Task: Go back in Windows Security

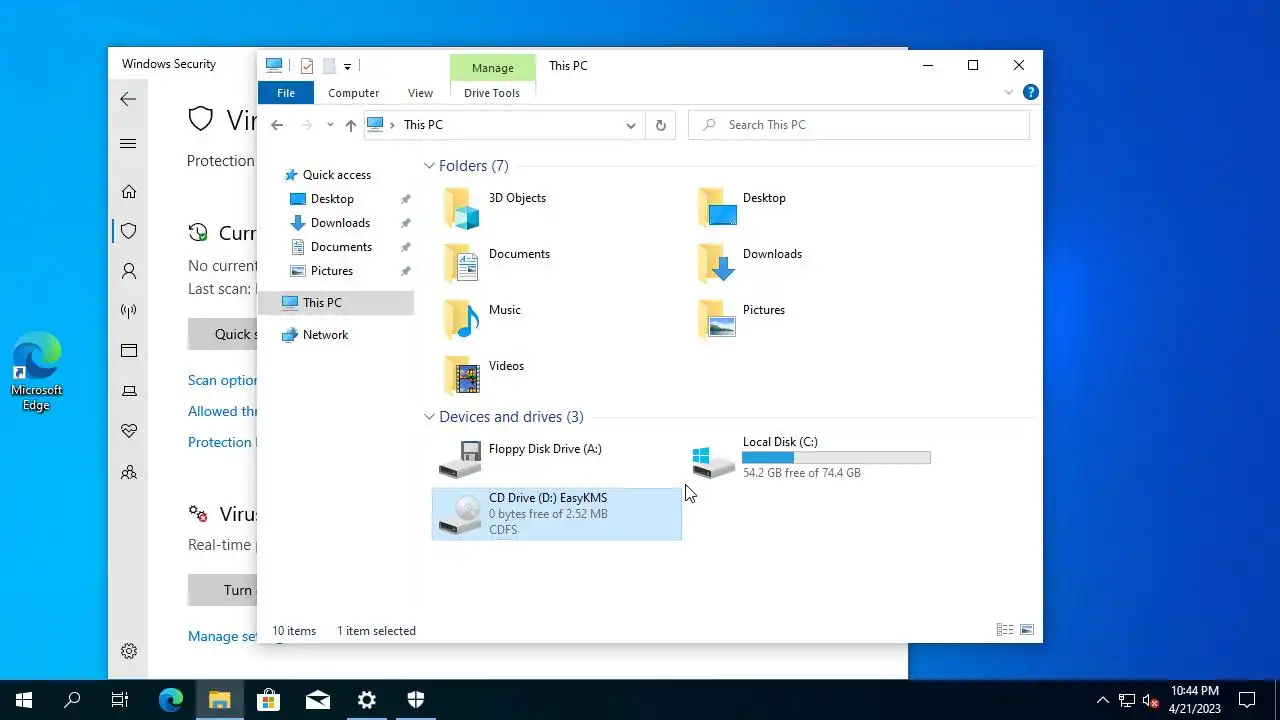Action: pos(128,99)
